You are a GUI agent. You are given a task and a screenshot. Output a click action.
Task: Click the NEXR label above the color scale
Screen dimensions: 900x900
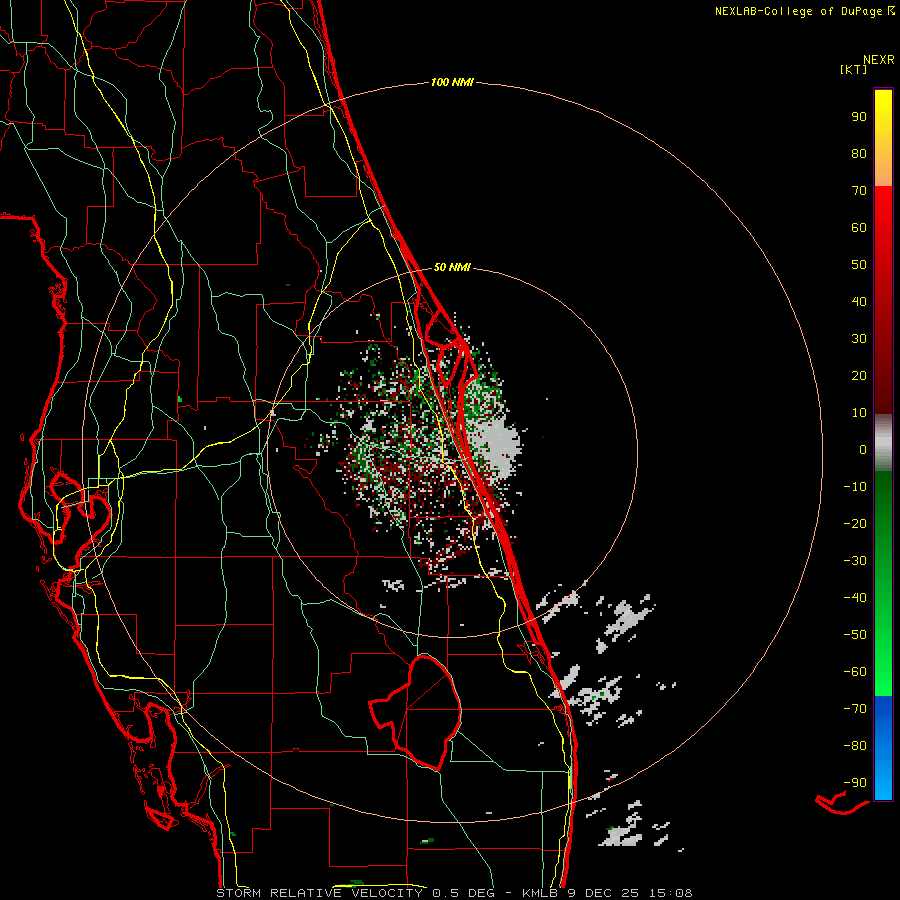[x=878, y=60]
